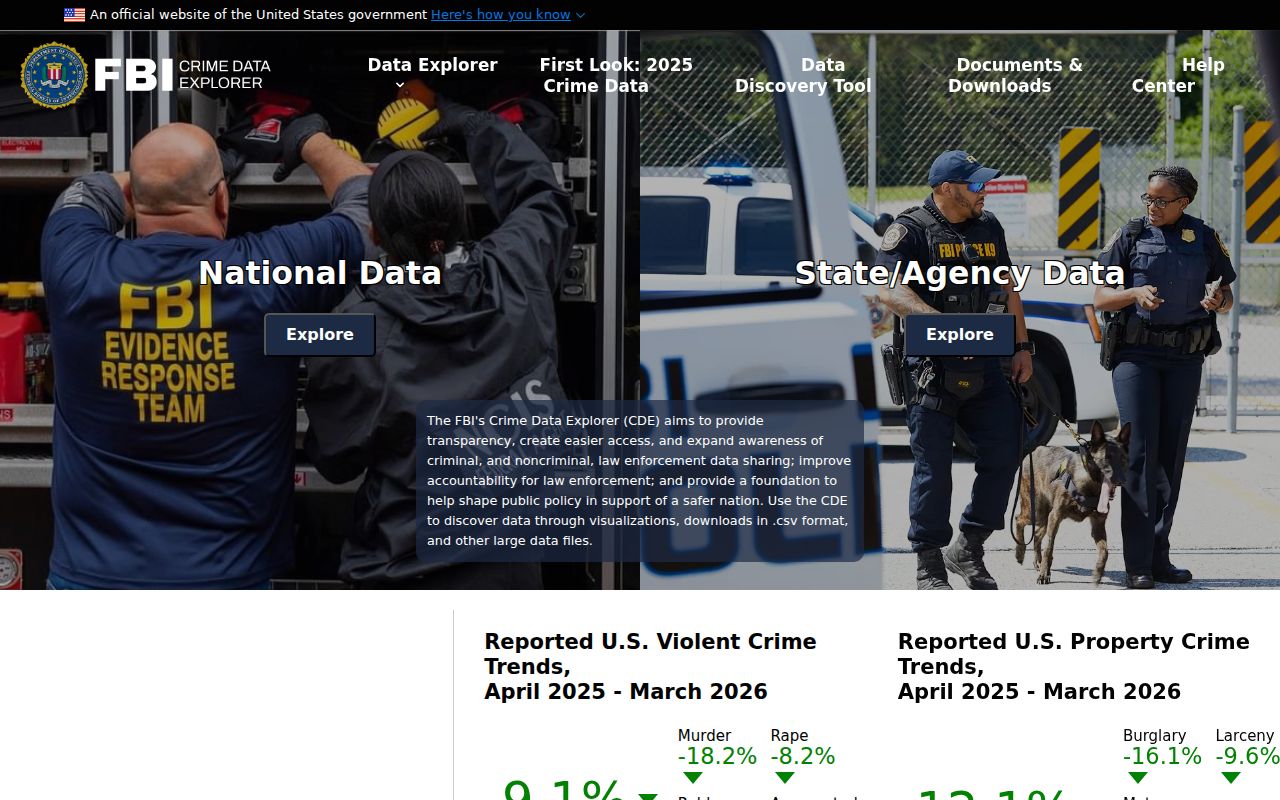
Task: Open the Data Explorer dropdown menu
Action: (432, 75)
